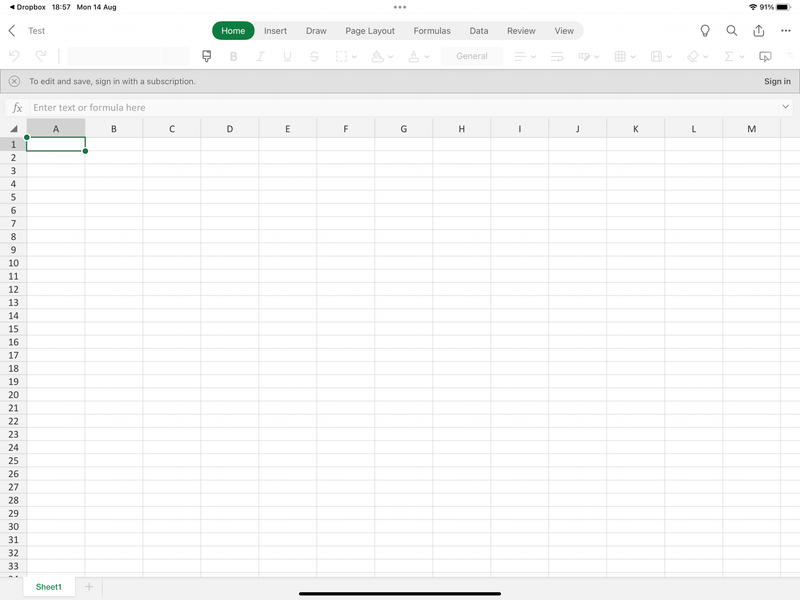Image resolution: width=800 pixels, height=600 pixels.
Task: Open the General number format box
Action: tap(471, 56)
